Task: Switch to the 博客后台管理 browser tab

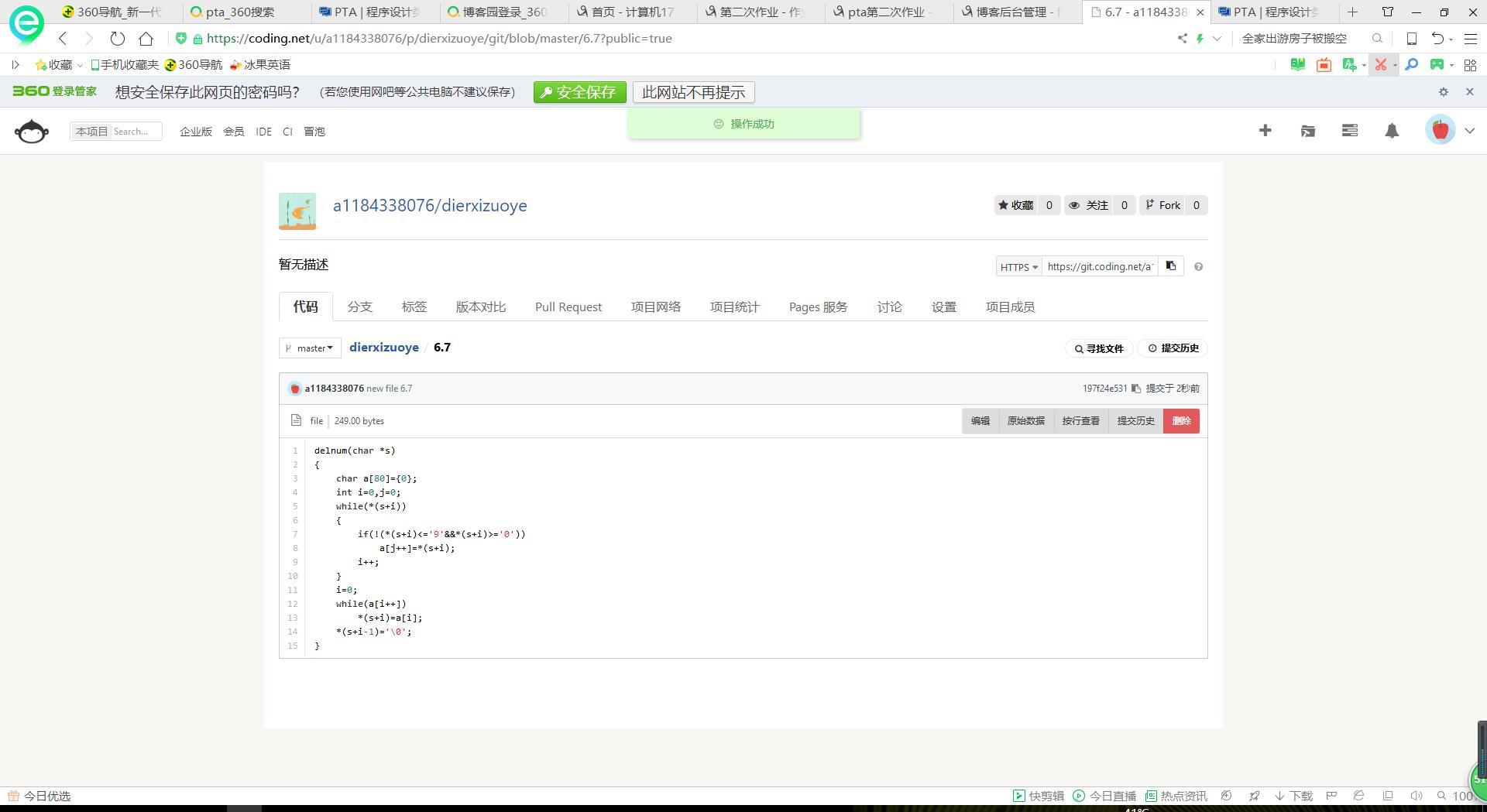Action: [1018, 12]
